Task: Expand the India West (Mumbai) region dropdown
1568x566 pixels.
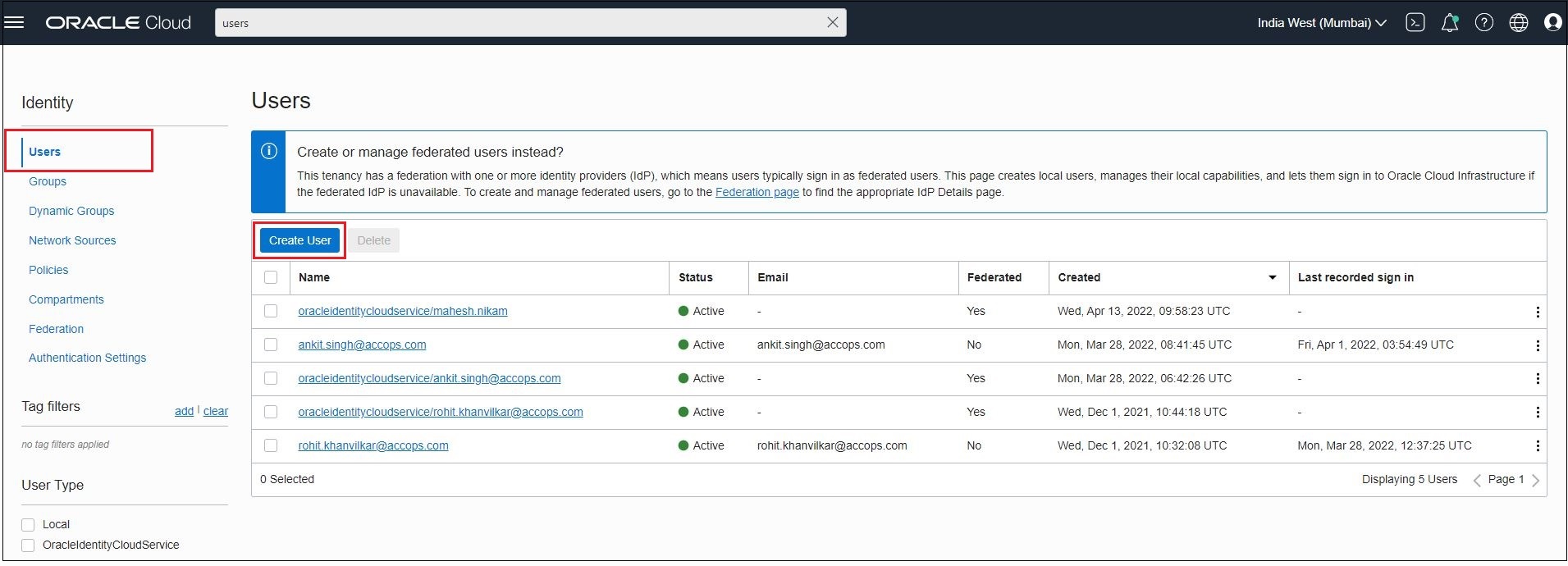Action: (1321, 23)
